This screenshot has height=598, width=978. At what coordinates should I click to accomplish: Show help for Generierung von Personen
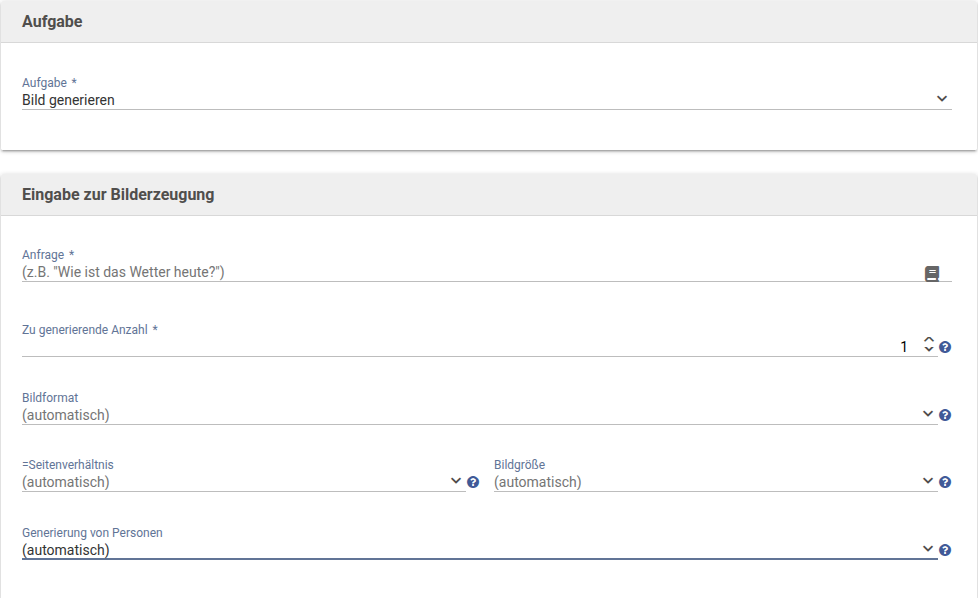pos(945,550)
